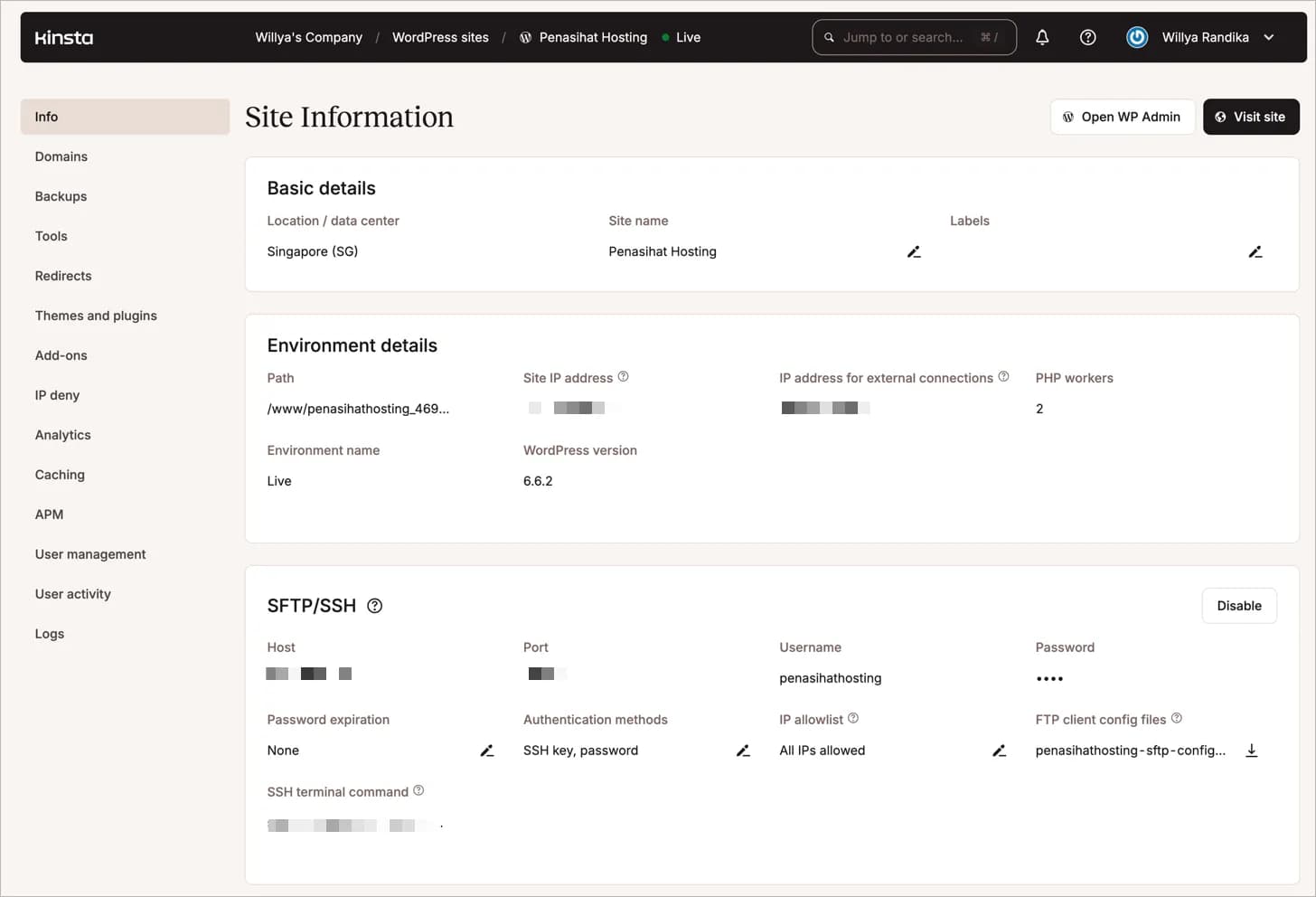Open the Backups section in the sidebar

coord(61,196)
